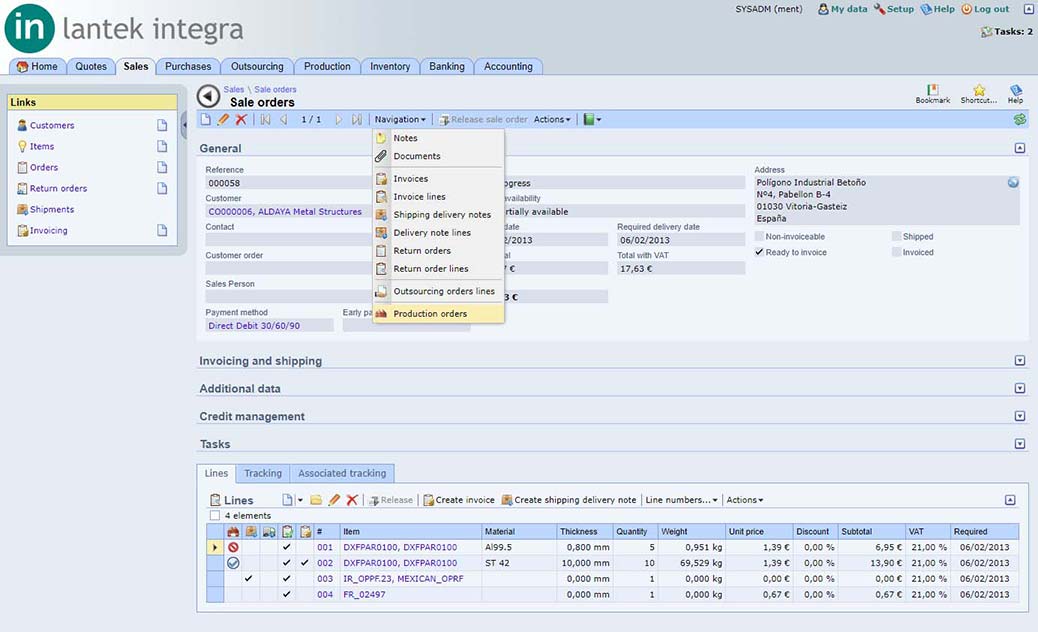Go to the next record
Image resolution: width=1038 pixels, height=632 pixels.
point(339,119)
